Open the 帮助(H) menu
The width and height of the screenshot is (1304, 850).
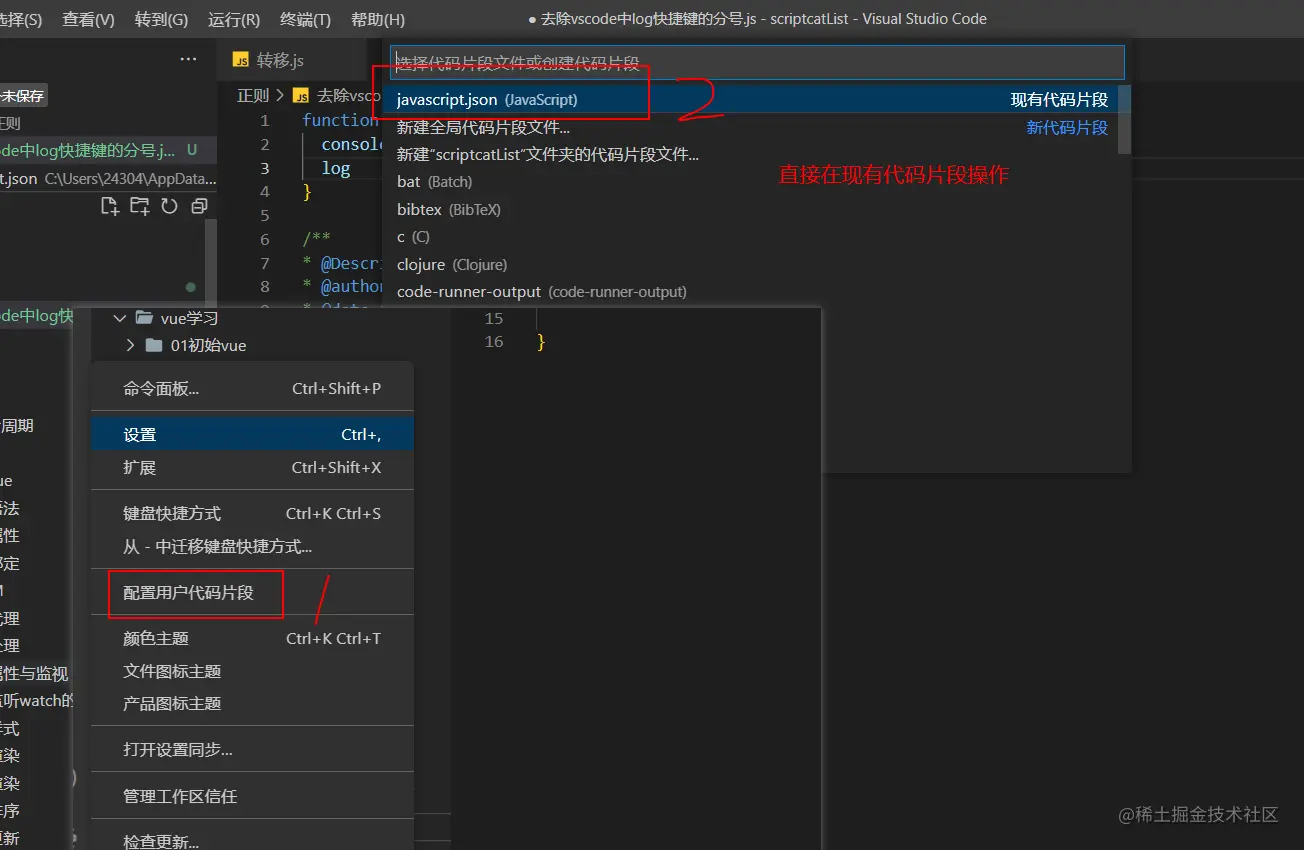click(x=378, y=19)
